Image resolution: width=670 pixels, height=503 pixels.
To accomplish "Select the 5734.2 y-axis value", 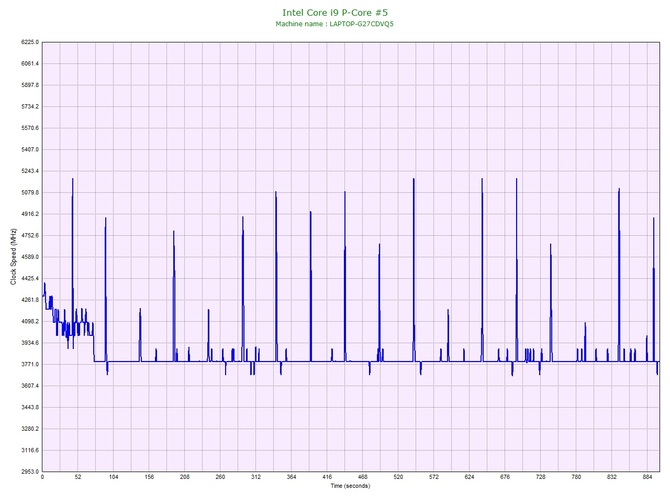I will point(30,106).
